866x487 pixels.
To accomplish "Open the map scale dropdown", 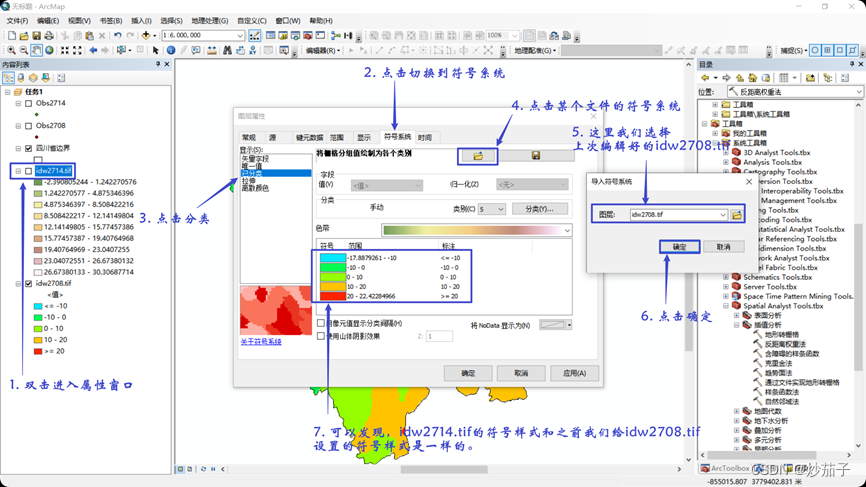I will tap(240, 35).
